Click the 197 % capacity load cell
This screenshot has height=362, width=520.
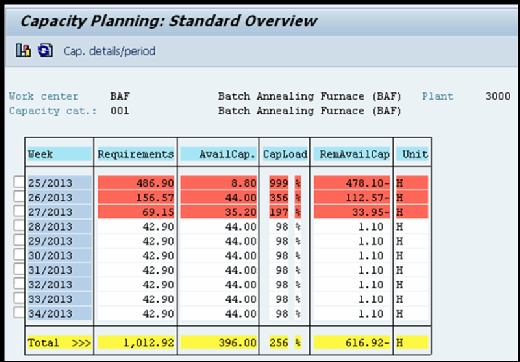(x=285, y=212)
